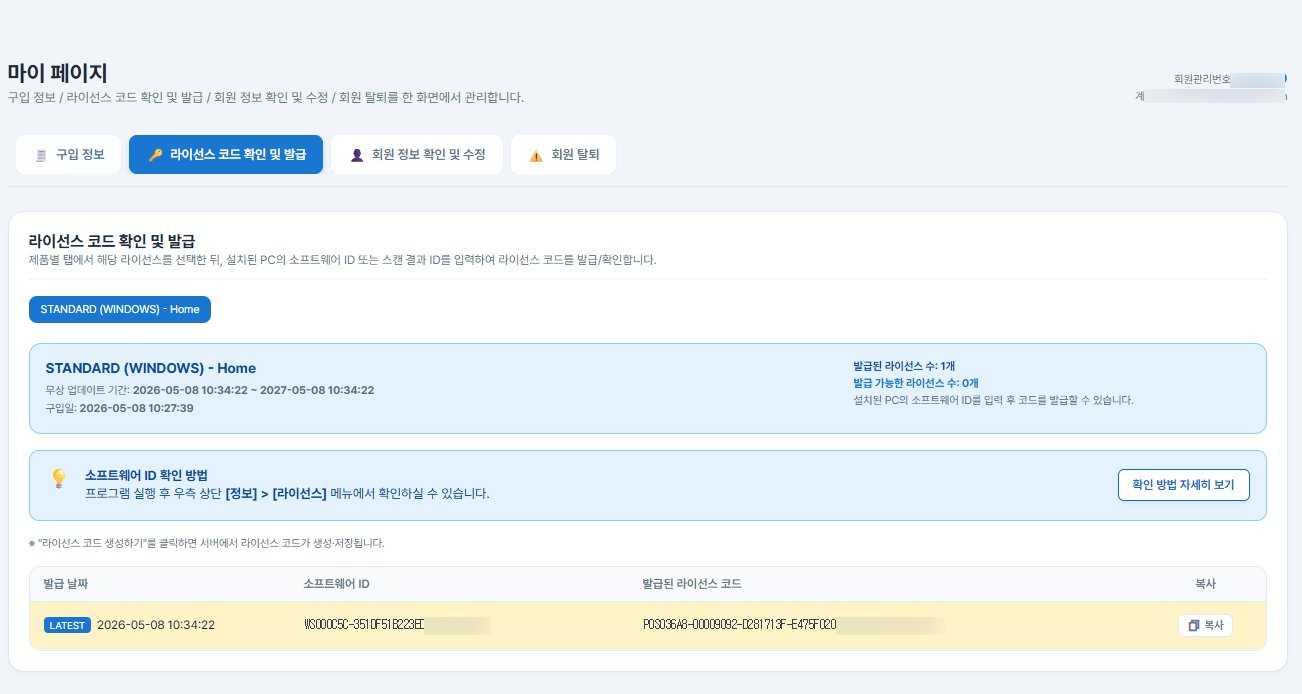1302x694 pixels.
Task: Click the 소프트웨어 ID 확인 방법 heading
Action: pos(146,475)
